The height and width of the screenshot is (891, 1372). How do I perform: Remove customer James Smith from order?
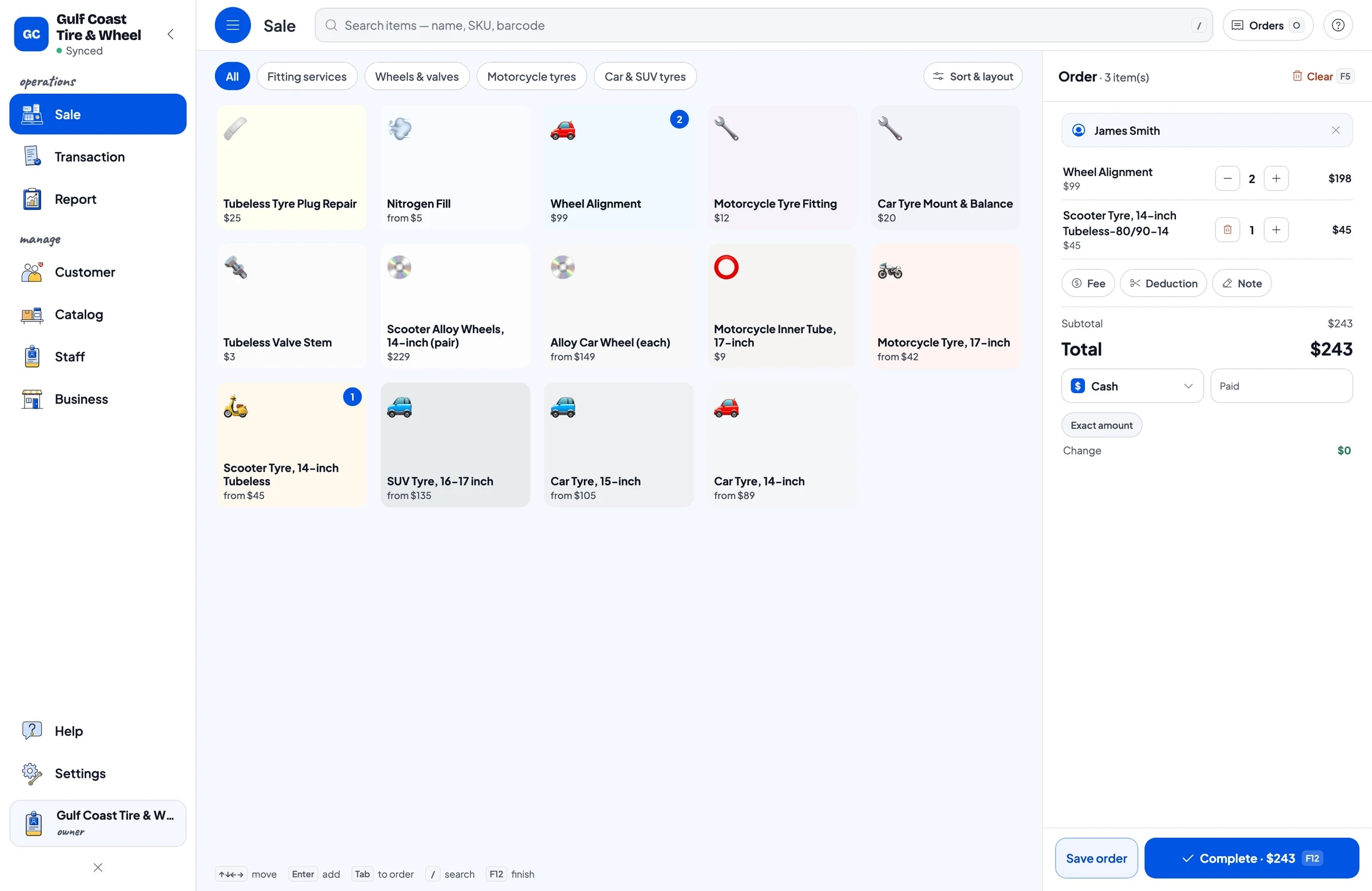[x=1335, y=130]
